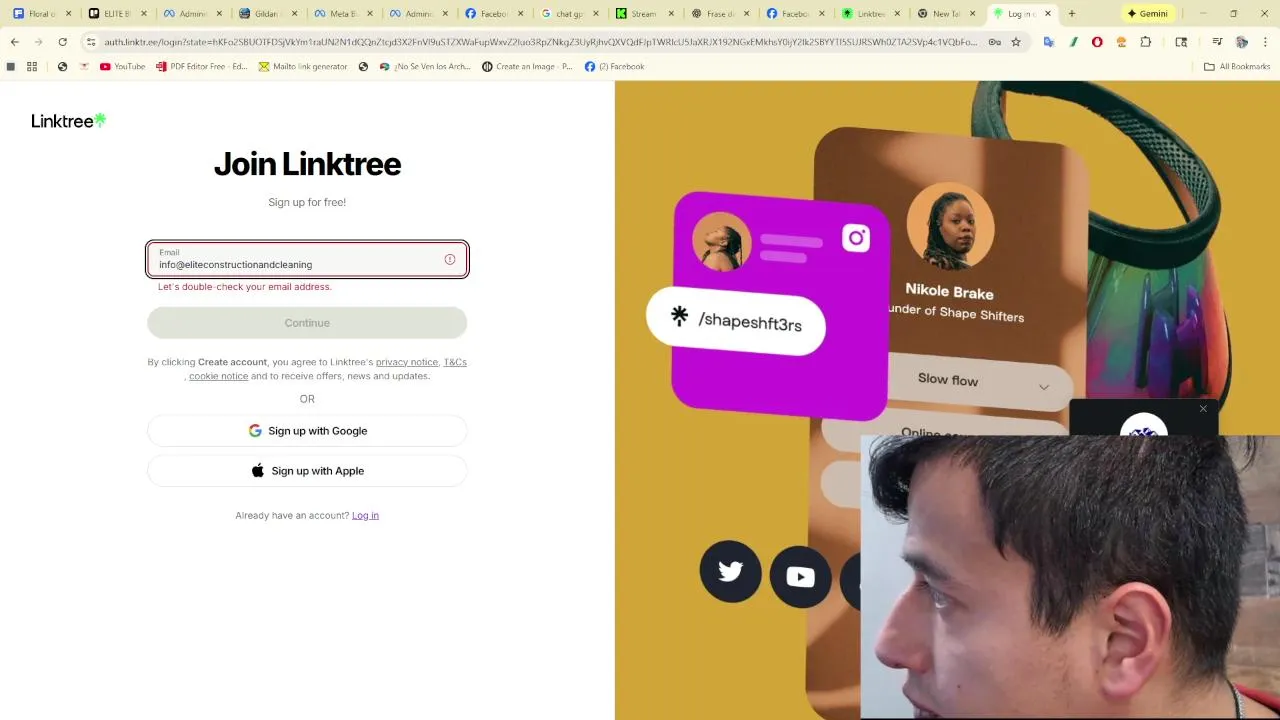Switch to the Gildan tab
Viewport: 1280px width, 720px height.
coord(268,14)
